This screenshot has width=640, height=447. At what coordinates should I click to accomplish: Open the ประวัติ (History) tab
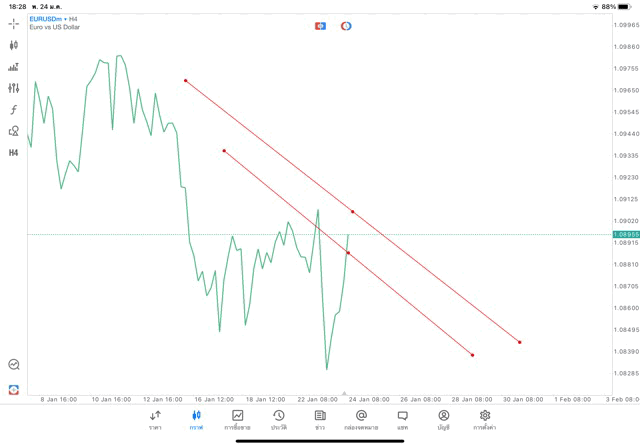pos(278,419)
